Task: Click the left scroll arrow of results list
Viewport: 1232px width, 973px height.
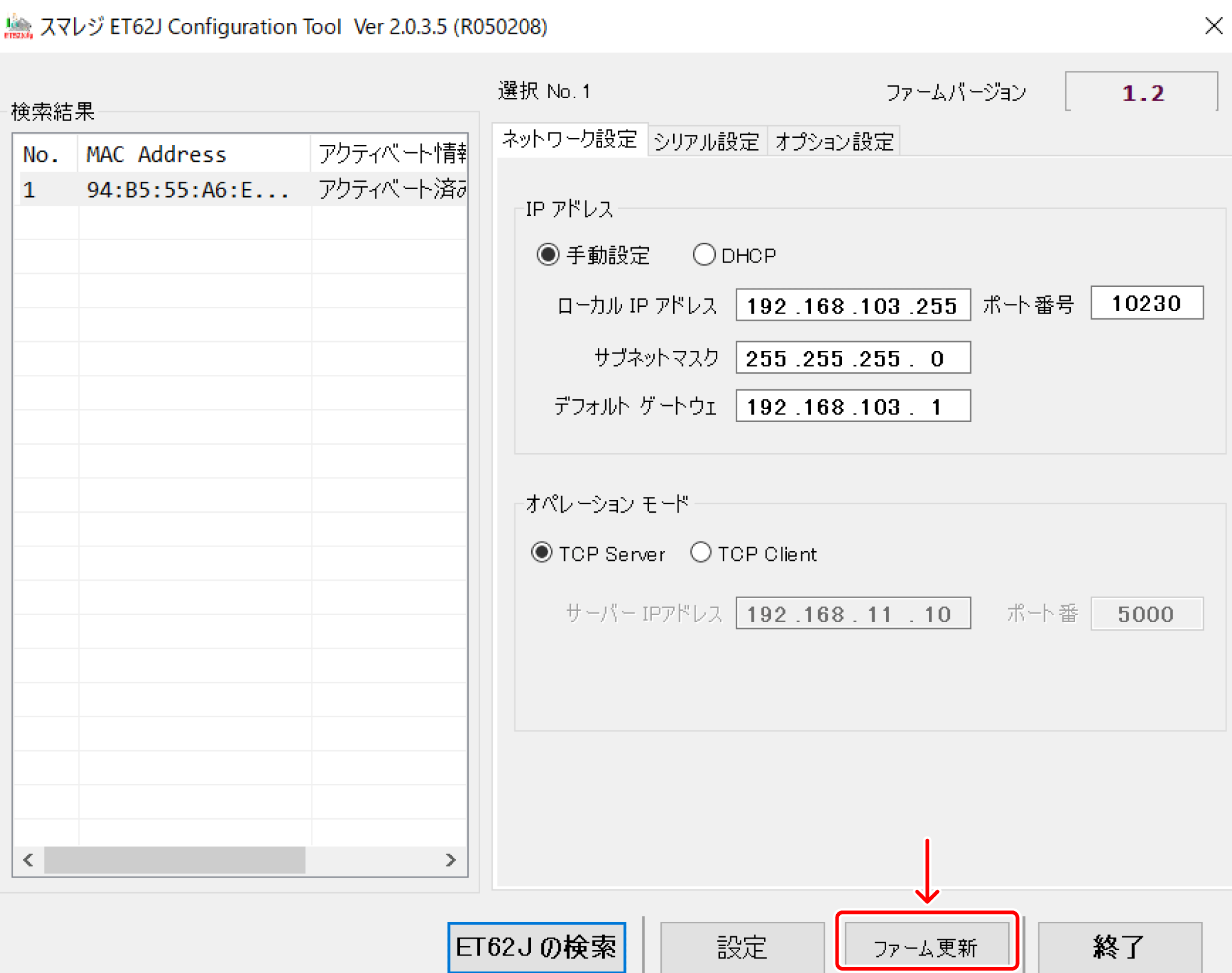Action: click(x=28, y=859)
